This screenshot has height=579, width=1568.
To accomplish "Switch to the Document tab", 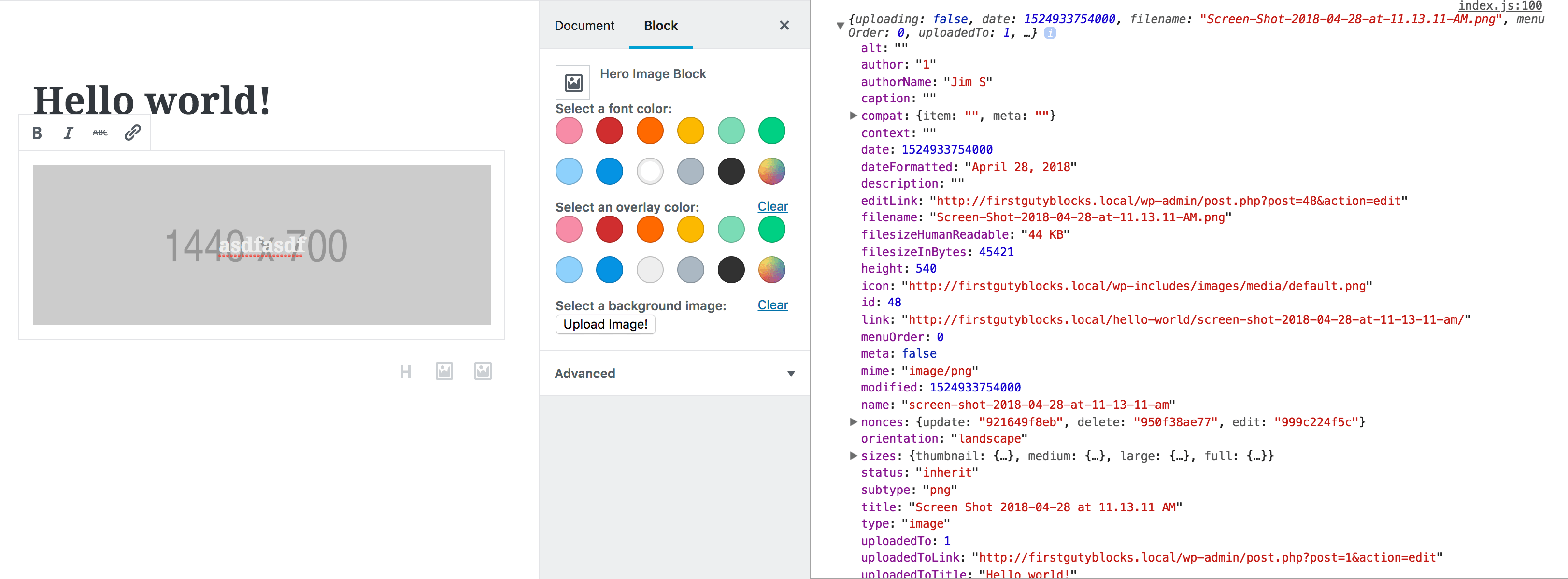I will (584, 26).
